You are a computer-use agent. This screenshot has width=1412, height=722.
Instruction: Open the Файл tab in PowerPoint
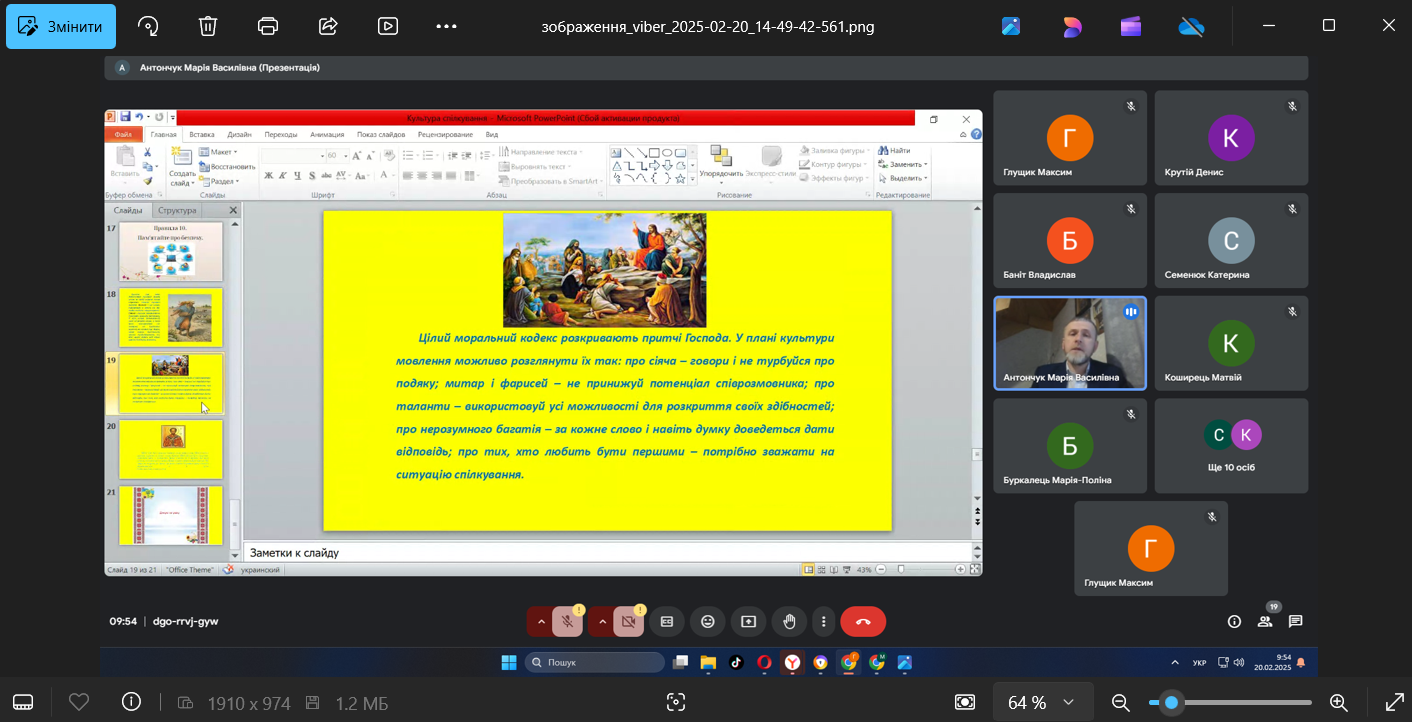(x=124, y=134)
